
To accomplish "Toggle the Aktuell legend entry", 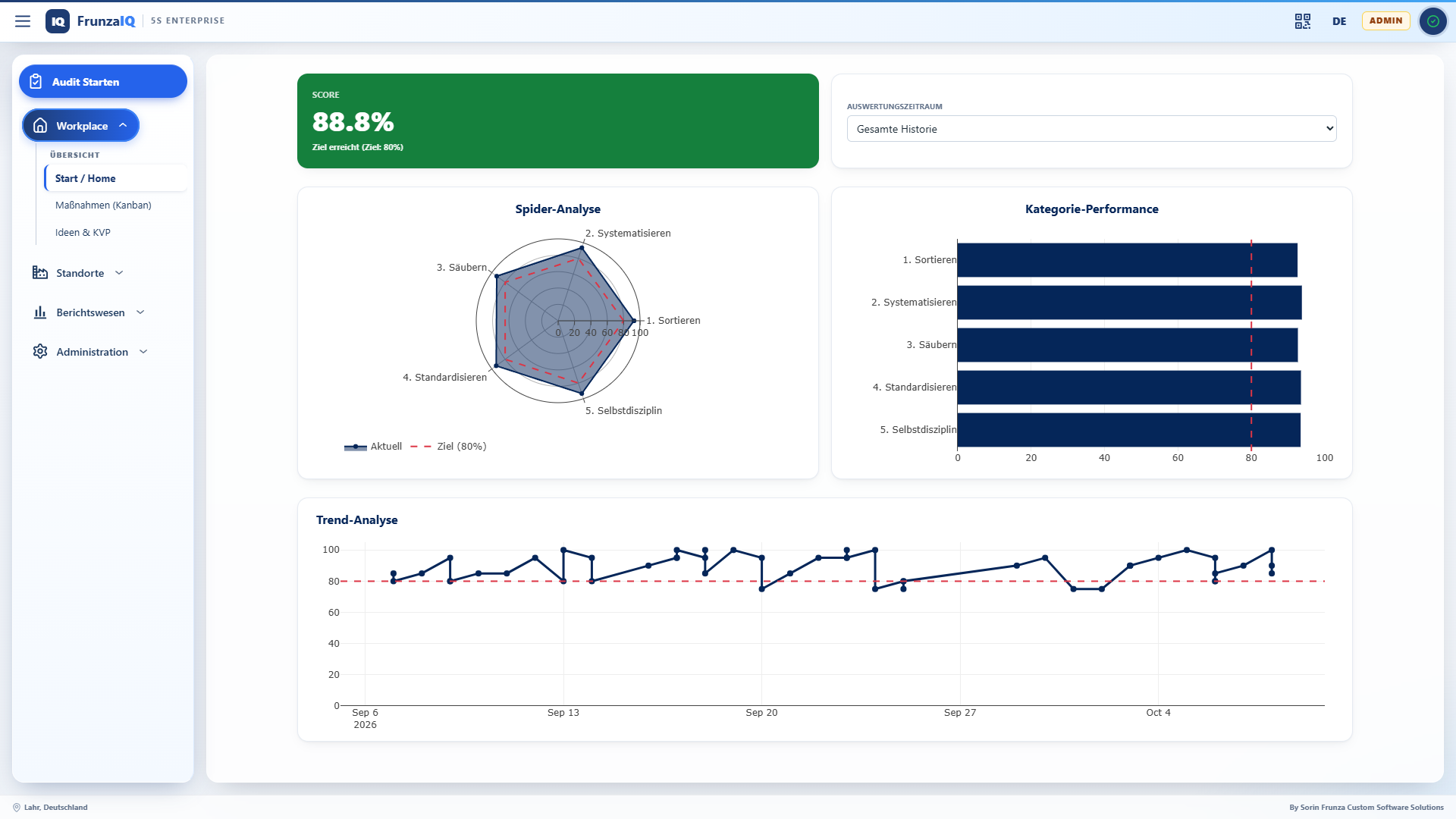I will tap(373, 447).
